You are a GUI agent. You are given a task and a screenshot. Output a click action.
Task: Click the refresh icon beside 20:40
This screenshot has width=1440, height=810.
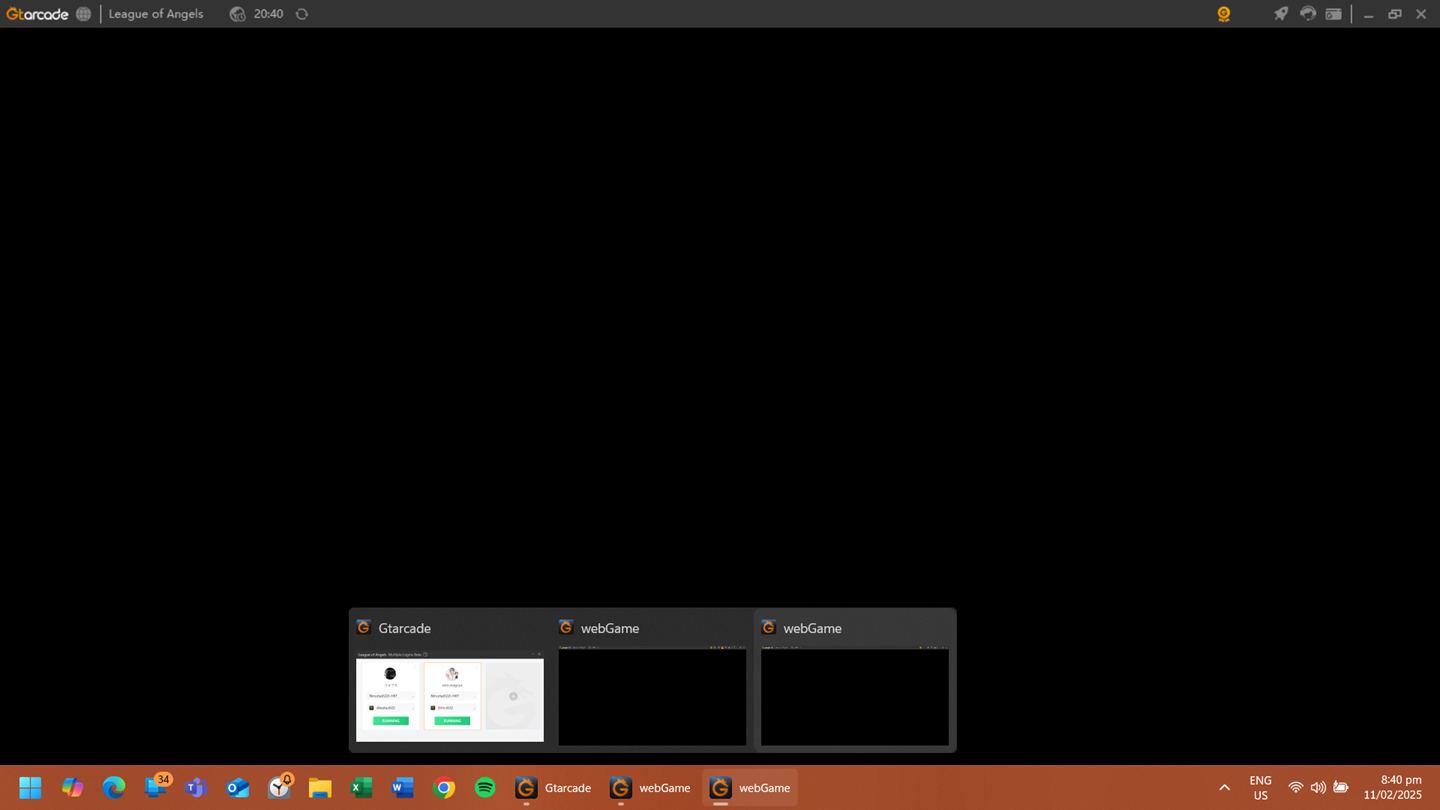[x=302, y=14]
